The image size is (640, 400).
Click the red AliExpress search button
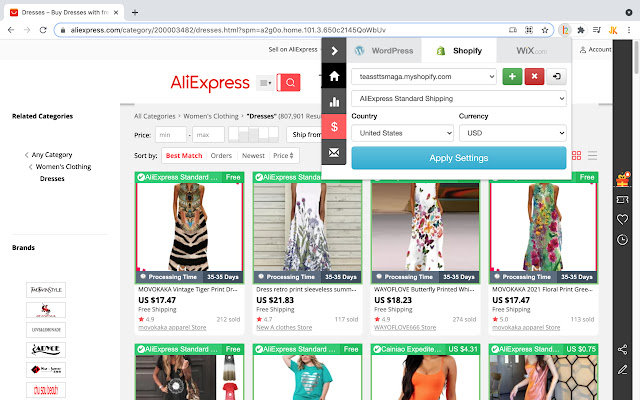[x=289, y=83]
